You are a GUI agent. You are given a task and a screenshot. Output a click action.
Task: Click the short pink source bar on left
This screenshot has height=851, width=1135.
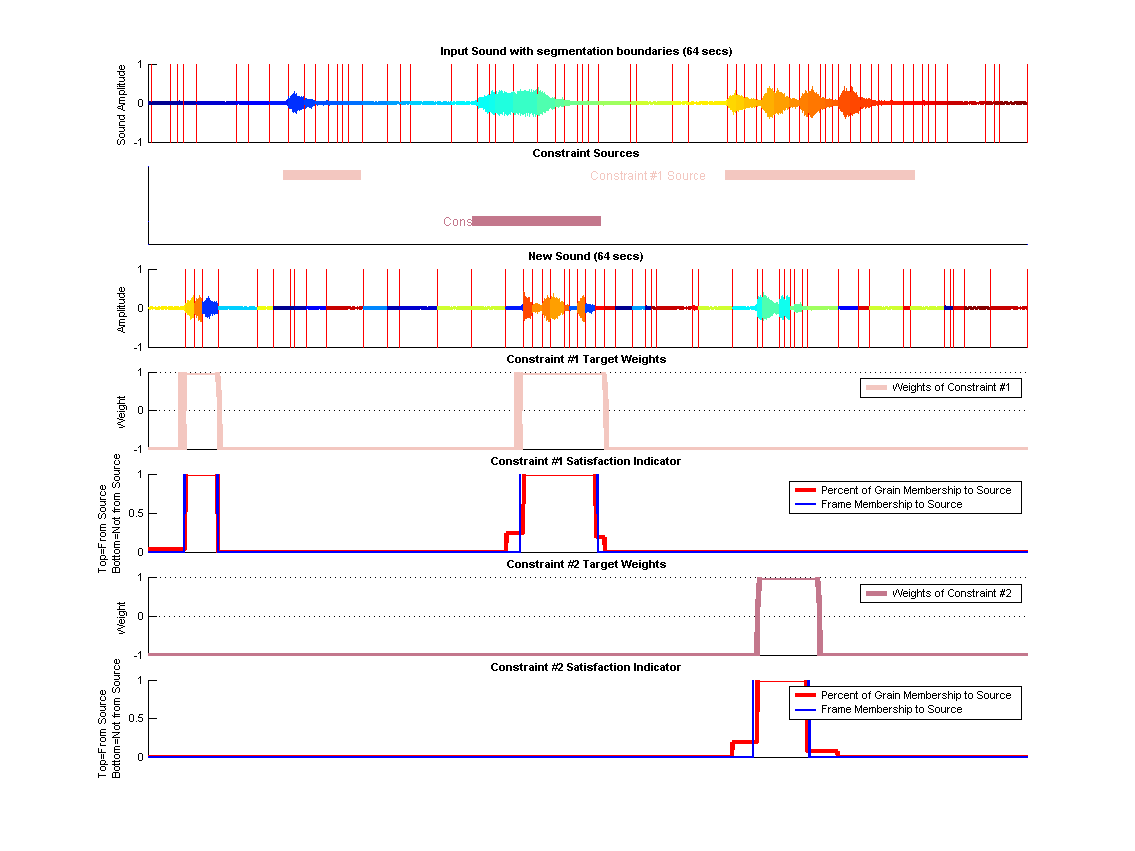(321, 175)
